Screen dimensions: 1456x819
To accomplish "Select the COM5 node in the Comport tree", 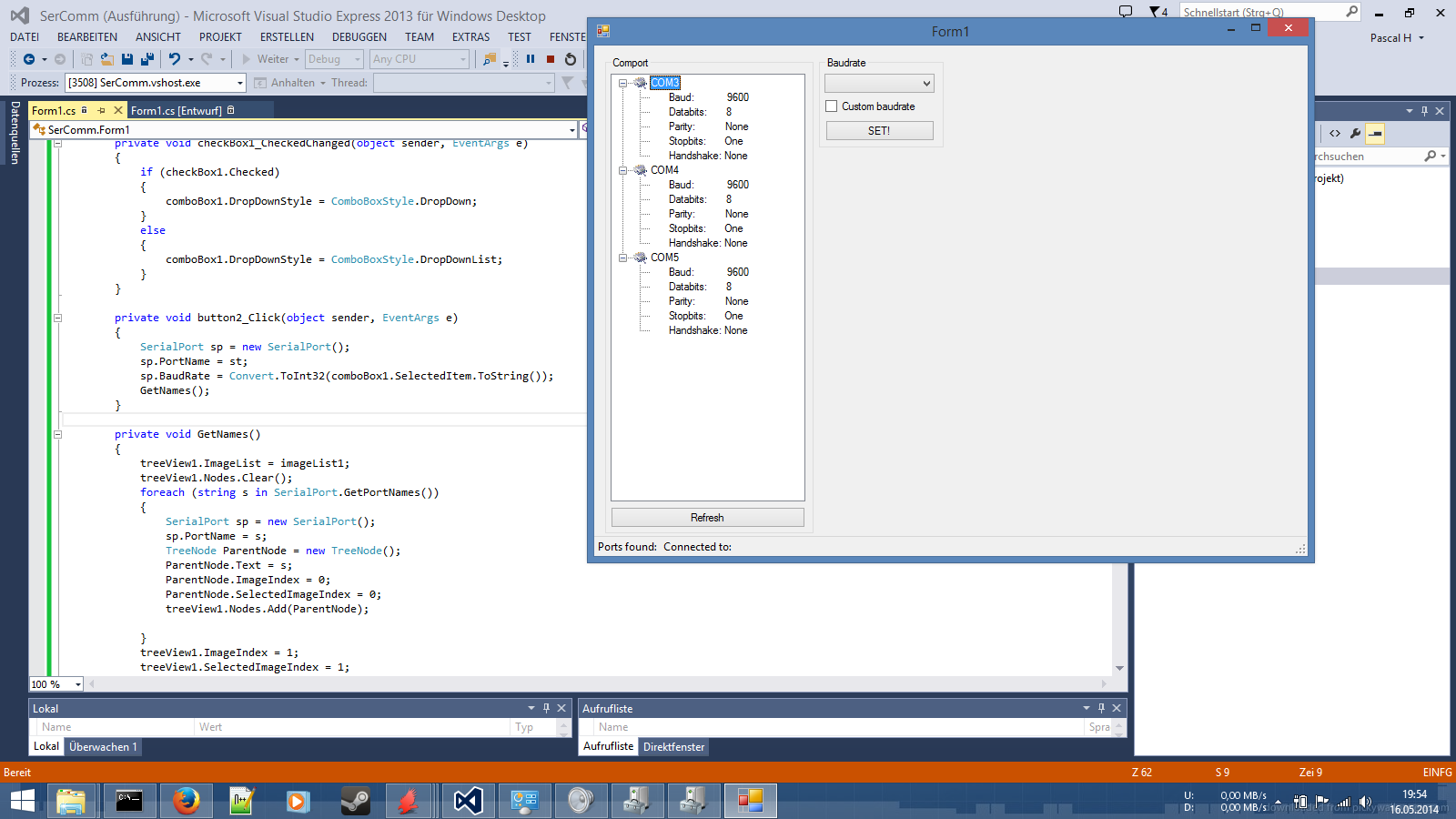I will coord(664,258).
